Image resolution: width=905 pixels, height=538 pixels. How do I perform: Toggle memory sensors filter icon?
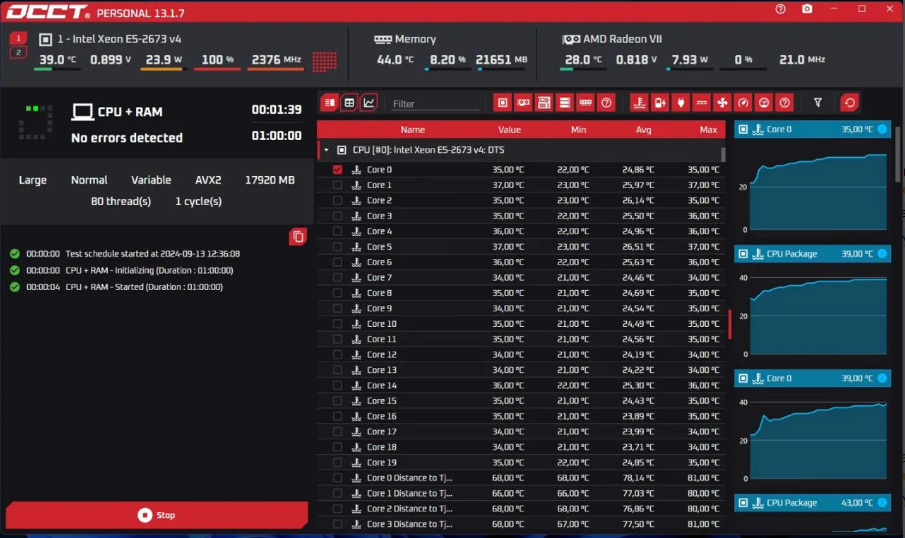[586, 103]
